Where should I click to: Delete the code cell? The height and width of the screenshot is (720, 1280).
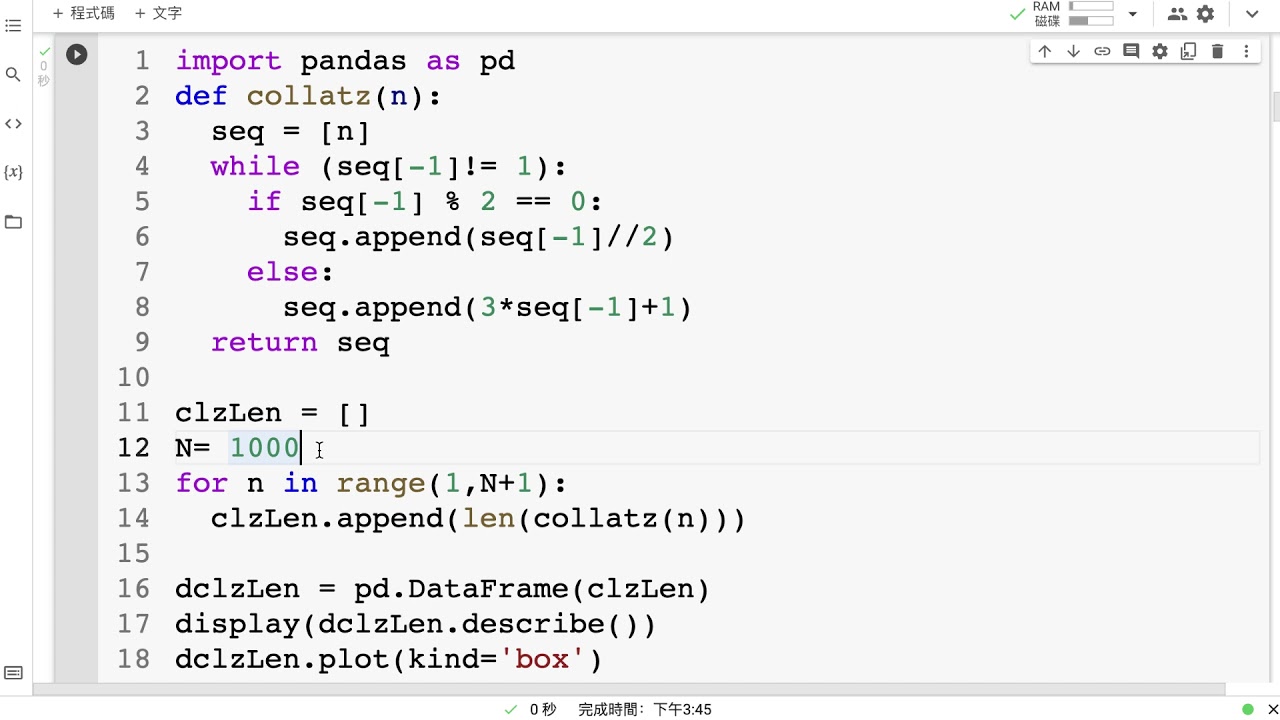pyautogui.click(x=1217, y=52)
